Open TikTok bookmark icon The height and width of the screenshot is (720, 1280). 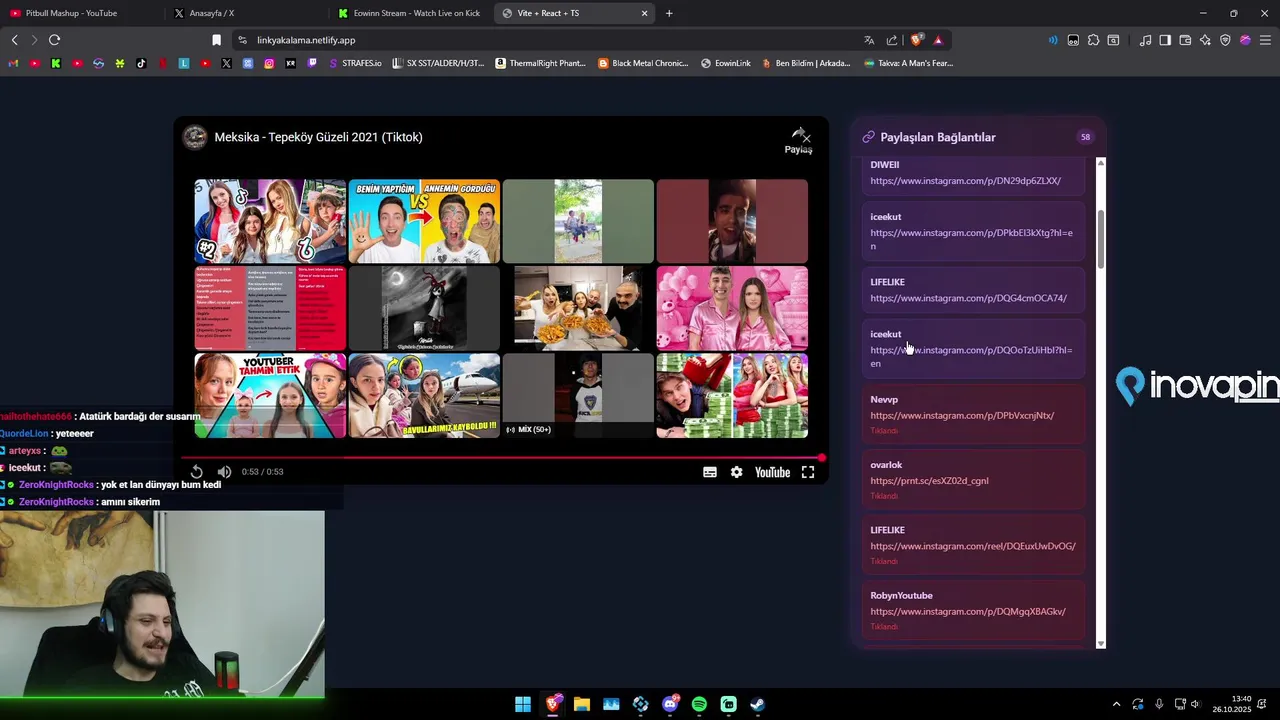(141, 63)
